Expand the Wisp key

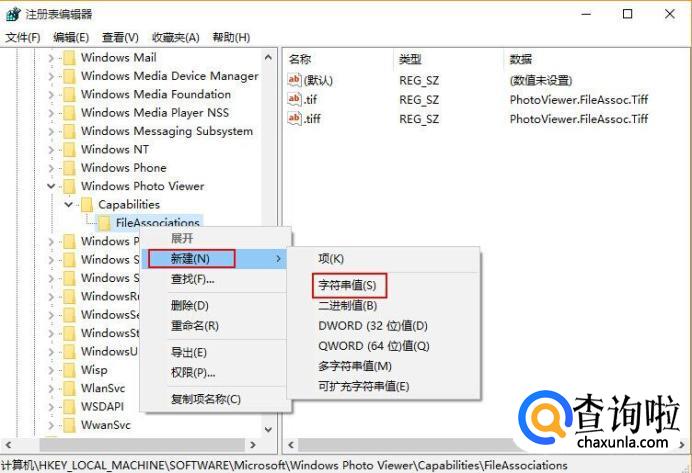[51, 370]
